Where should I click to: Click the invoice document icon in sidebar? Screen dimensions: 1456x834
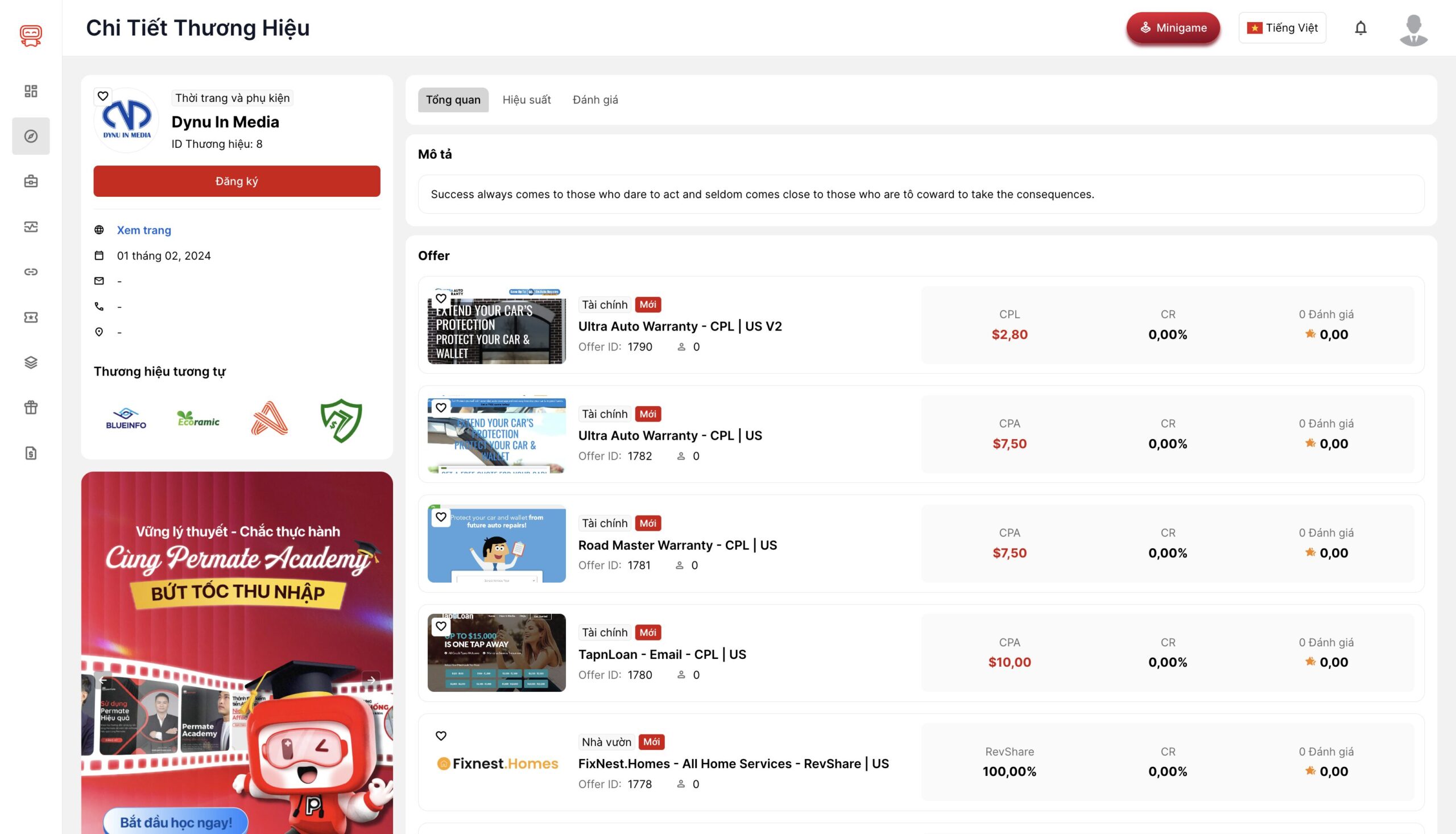31,453
